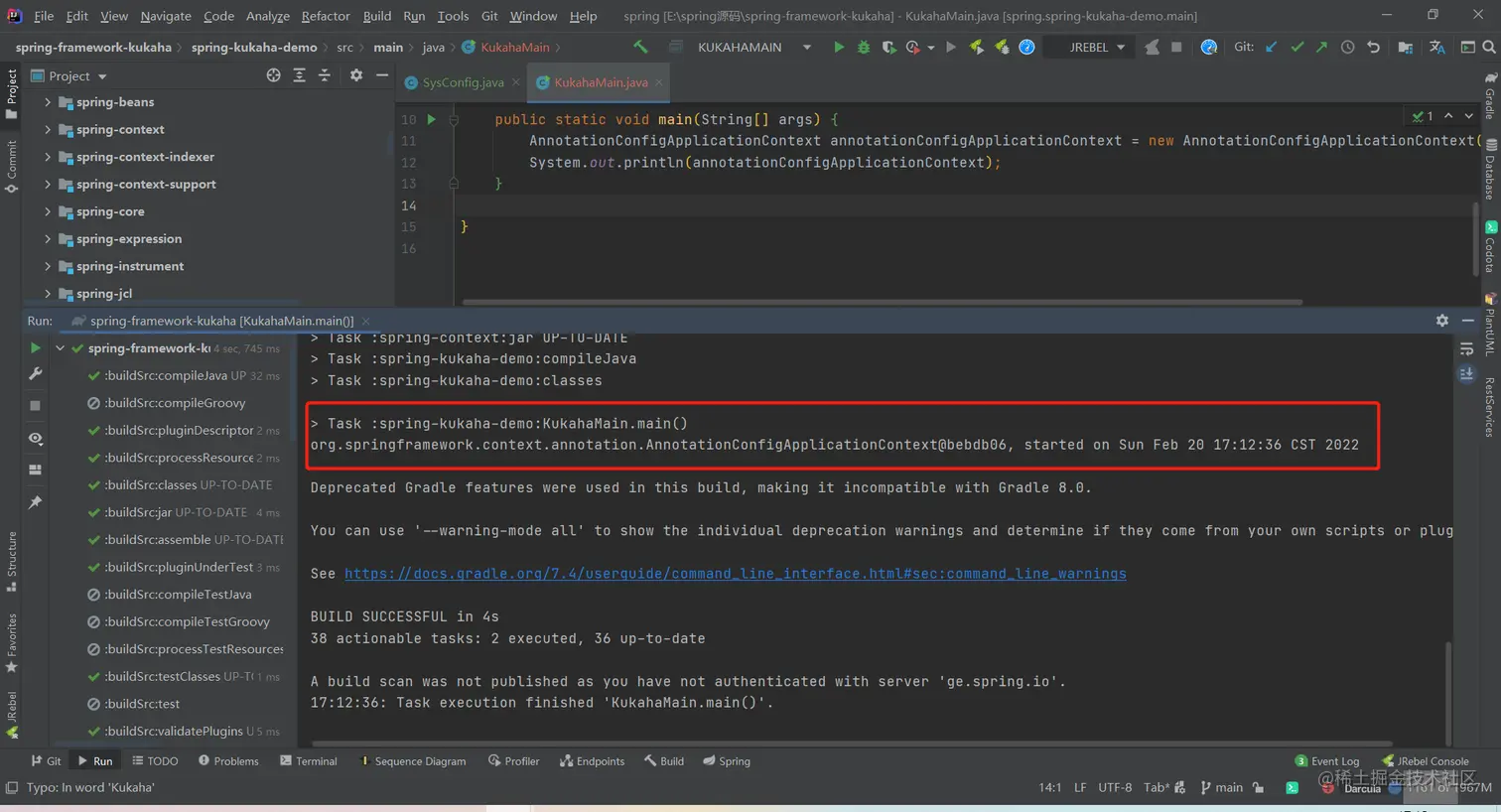Open the Event Log
This screenshot has height=812, width=1501.
(x=1327, y=761)
